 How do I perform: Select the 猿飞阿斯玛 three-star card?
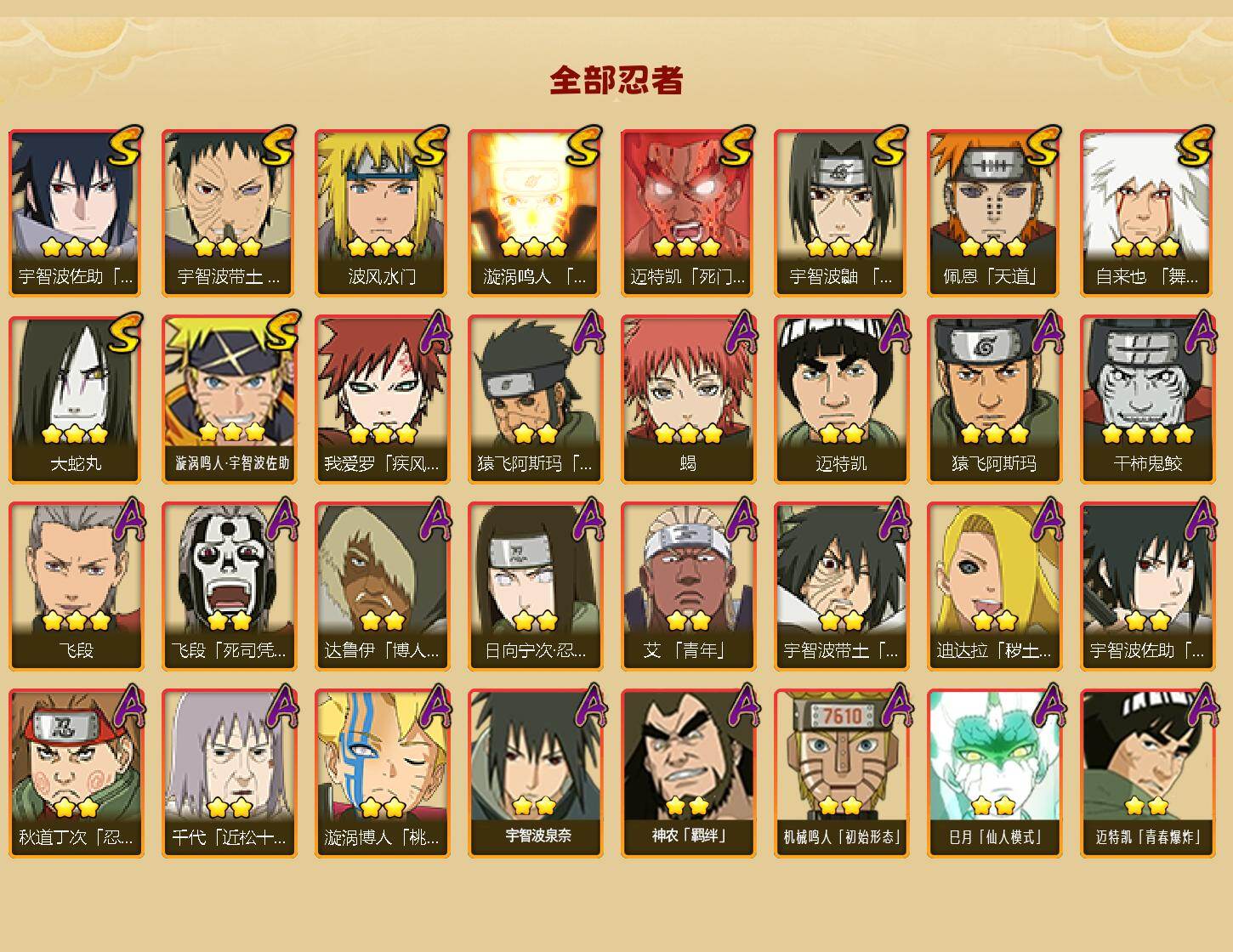tap(994, 399)
